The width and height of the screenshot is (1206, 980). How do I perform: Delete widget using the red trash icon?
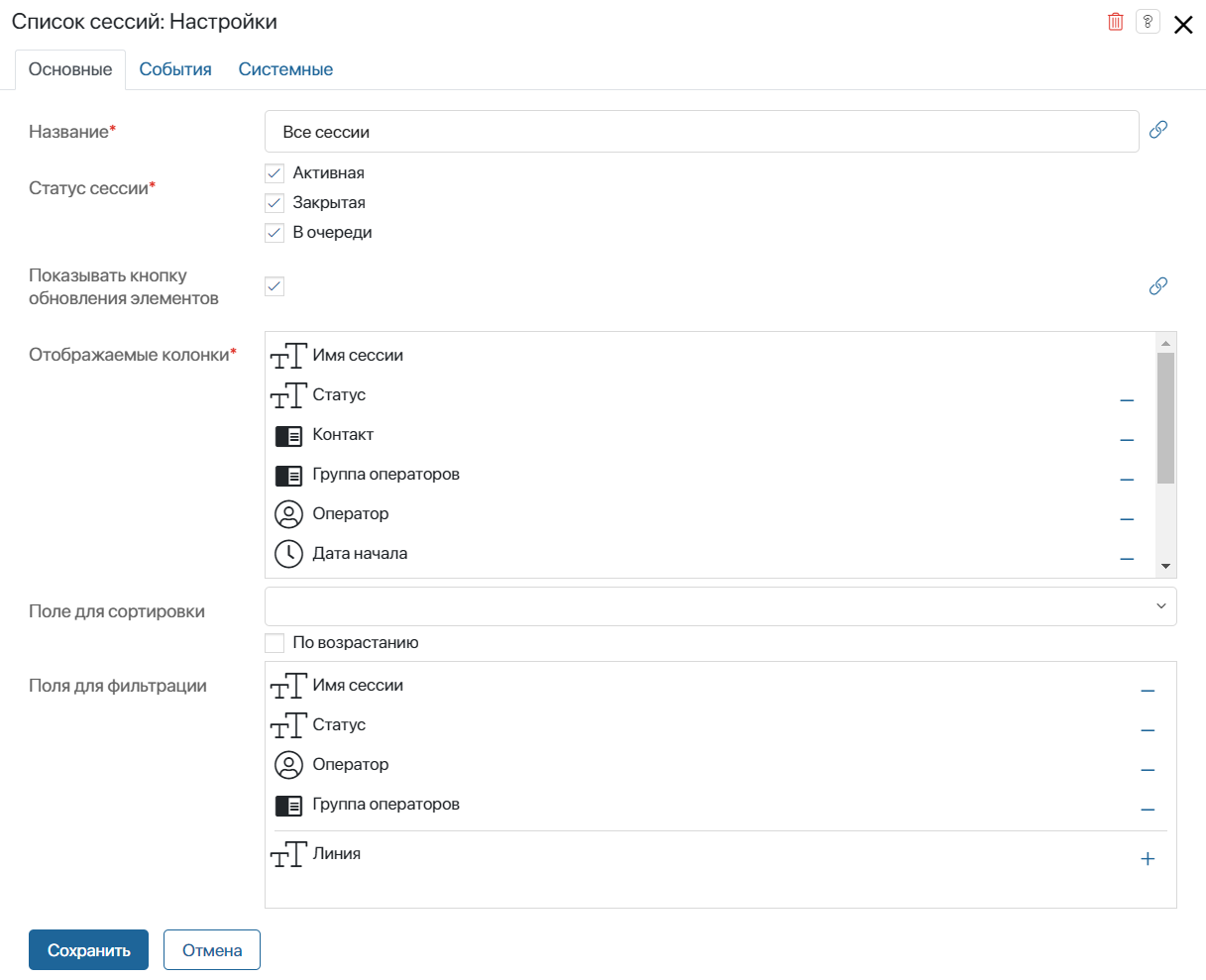click(x=1116, y=22)
